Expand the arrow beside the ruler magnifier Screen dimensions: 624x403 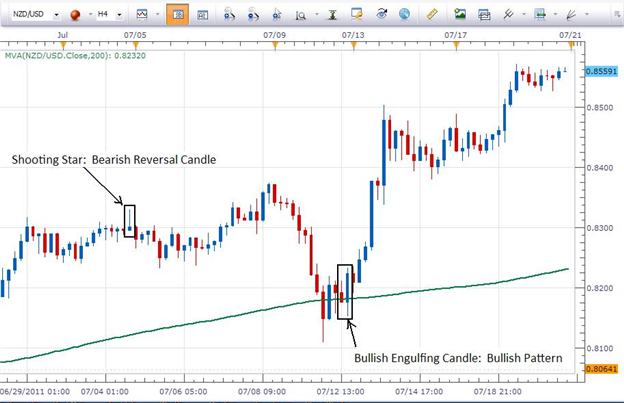317,15
